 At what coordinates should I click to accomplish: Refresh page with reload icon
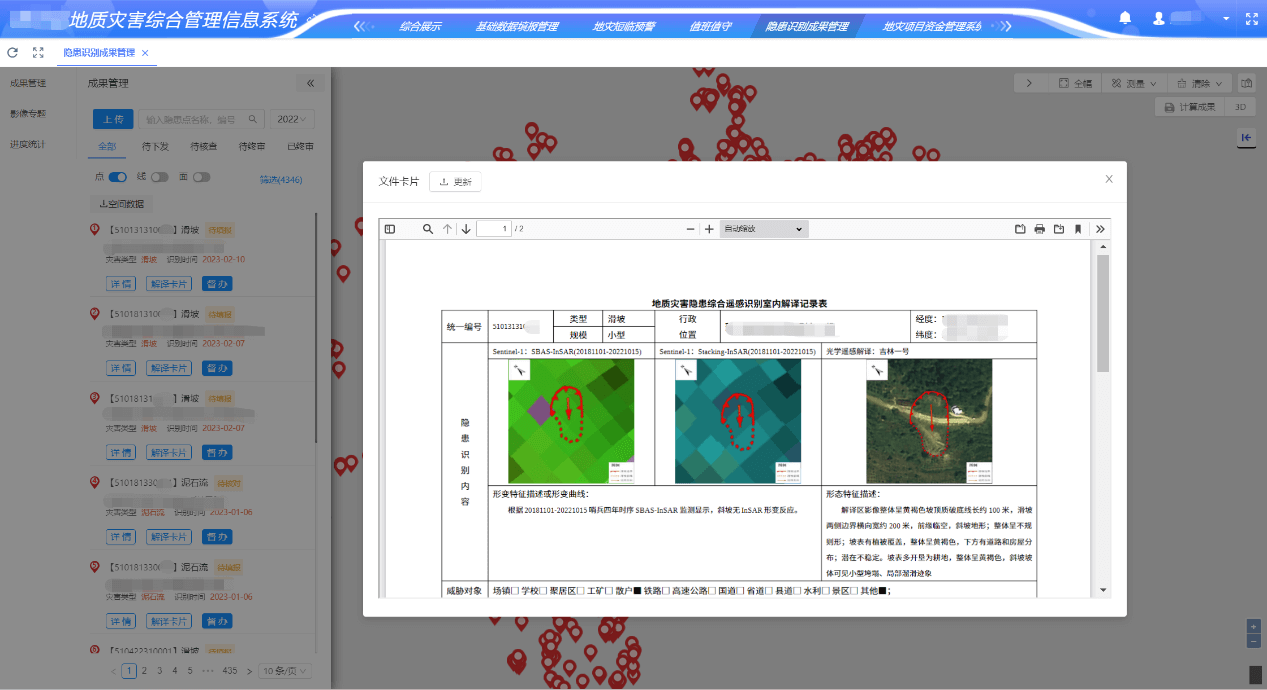[13, 52]
